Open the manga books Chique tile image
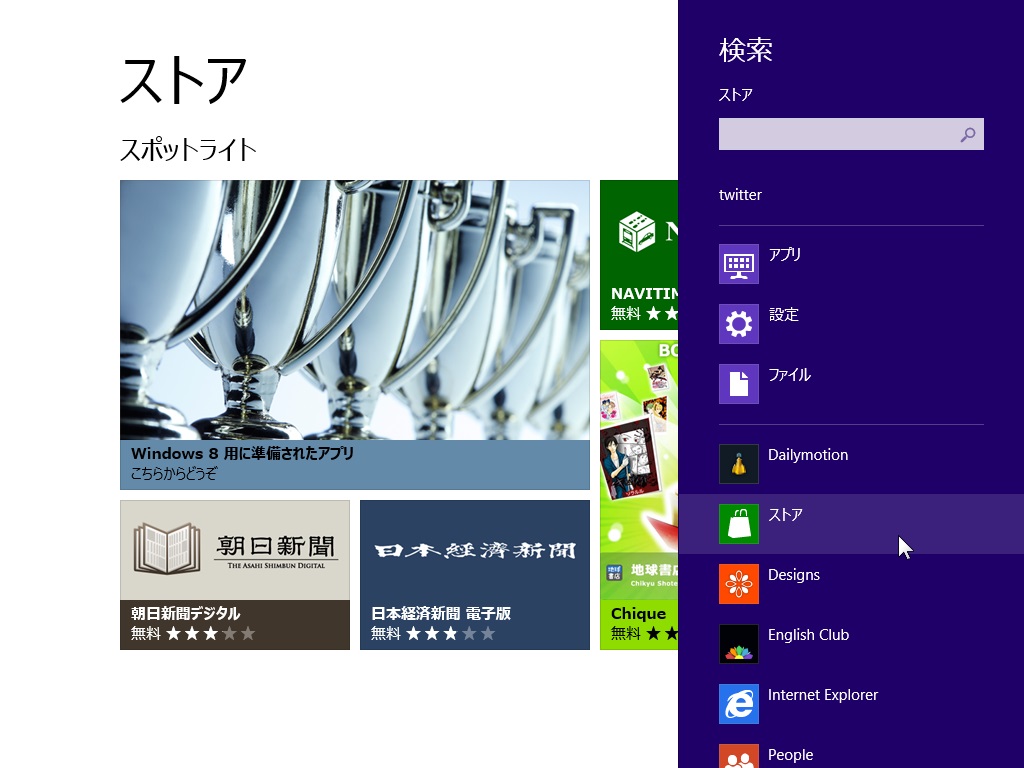Viewport: 1024px width, 768px height. coord(639,470)
